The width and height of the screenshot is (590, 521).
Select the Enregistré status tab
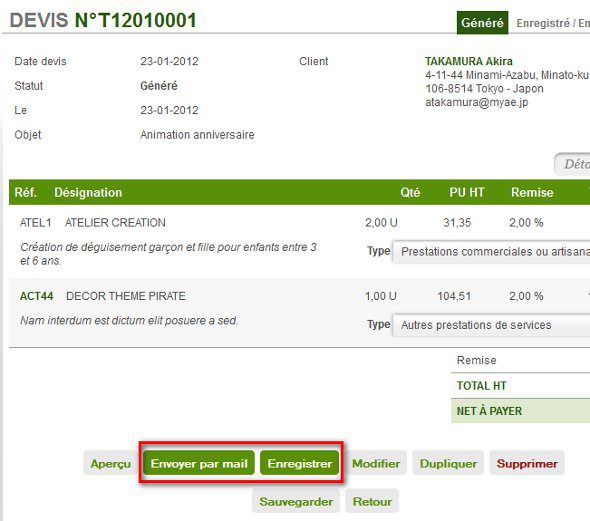[x=543, y=23]
